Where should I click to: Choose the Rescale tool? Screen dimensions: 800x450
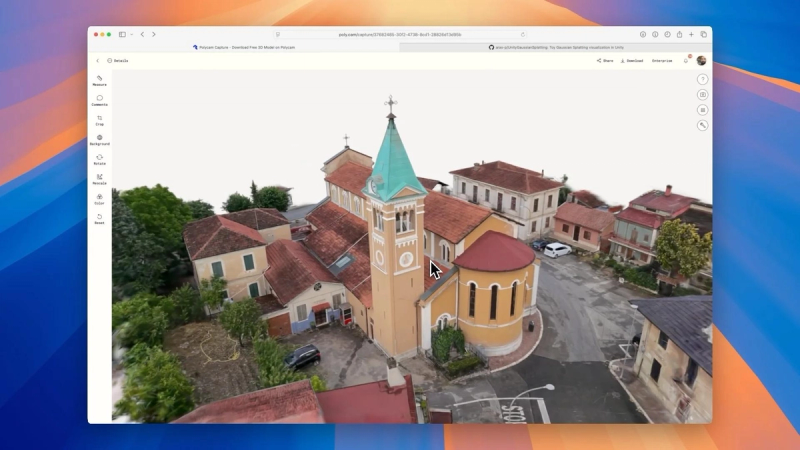coord(99,179)
